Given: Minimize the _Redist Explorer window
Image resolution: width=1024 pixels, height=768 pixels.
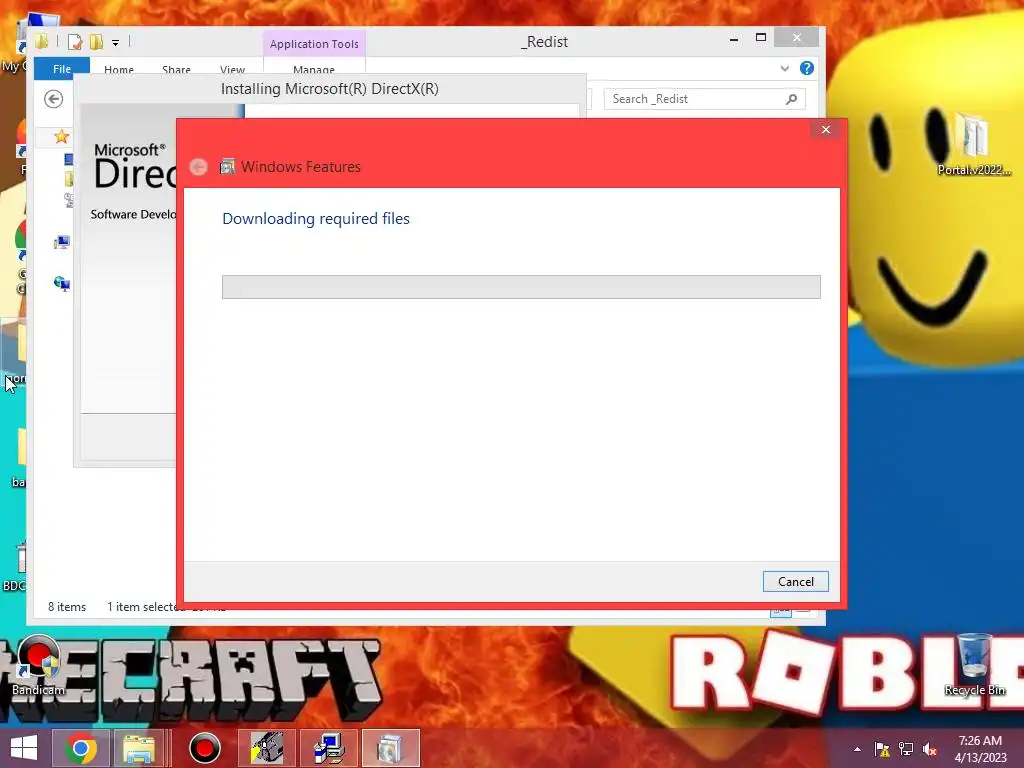Looking at the screenshot, I should [734, 39].
